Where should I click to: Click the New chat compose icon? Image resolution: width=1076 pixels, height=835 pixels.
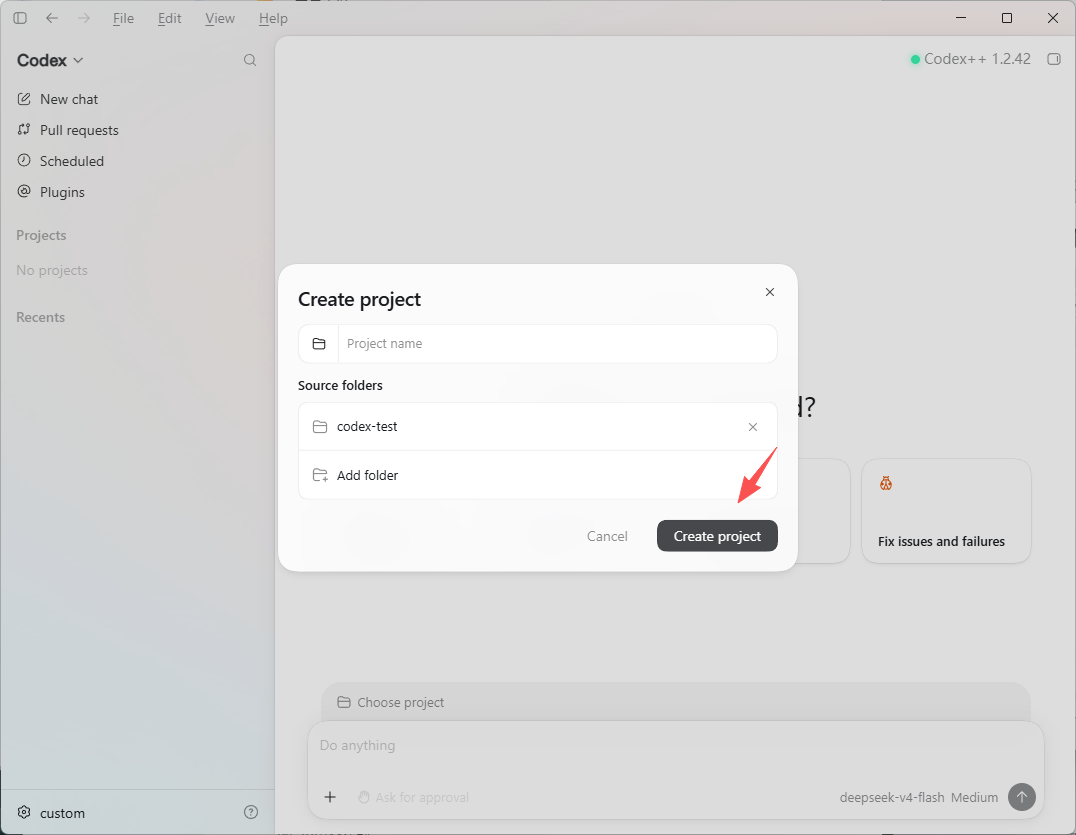pos(24,99)
